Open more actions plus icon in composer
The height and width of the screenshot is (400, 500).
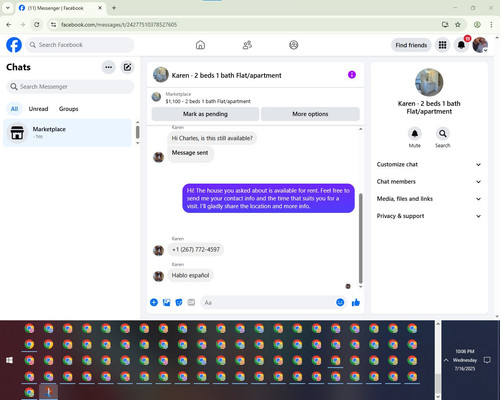click(x=154, y=302)
